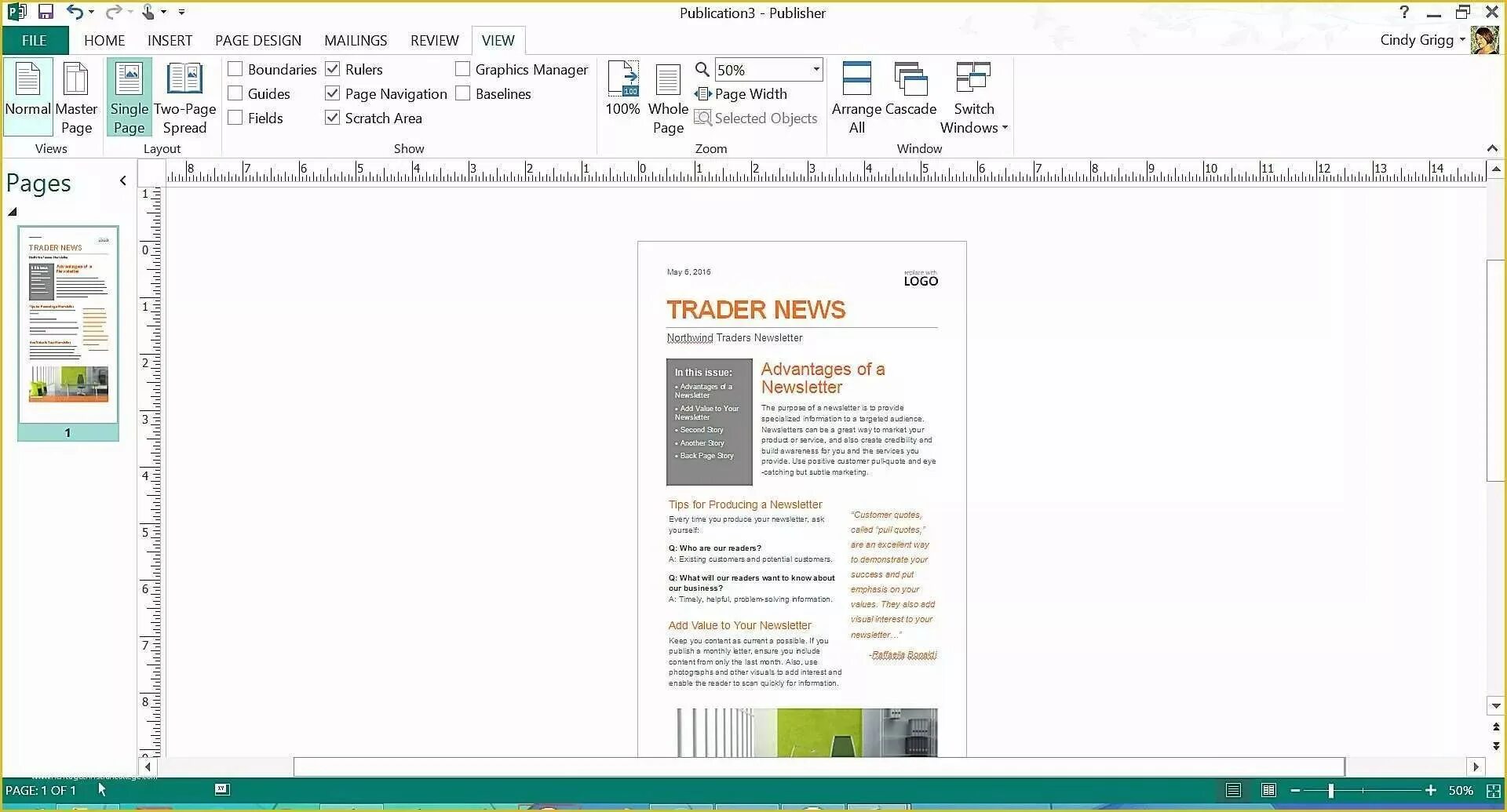Viewport: 1507px width, 812px height.
Task: Click the status bar zoom slider
Action: point(1331,791)
